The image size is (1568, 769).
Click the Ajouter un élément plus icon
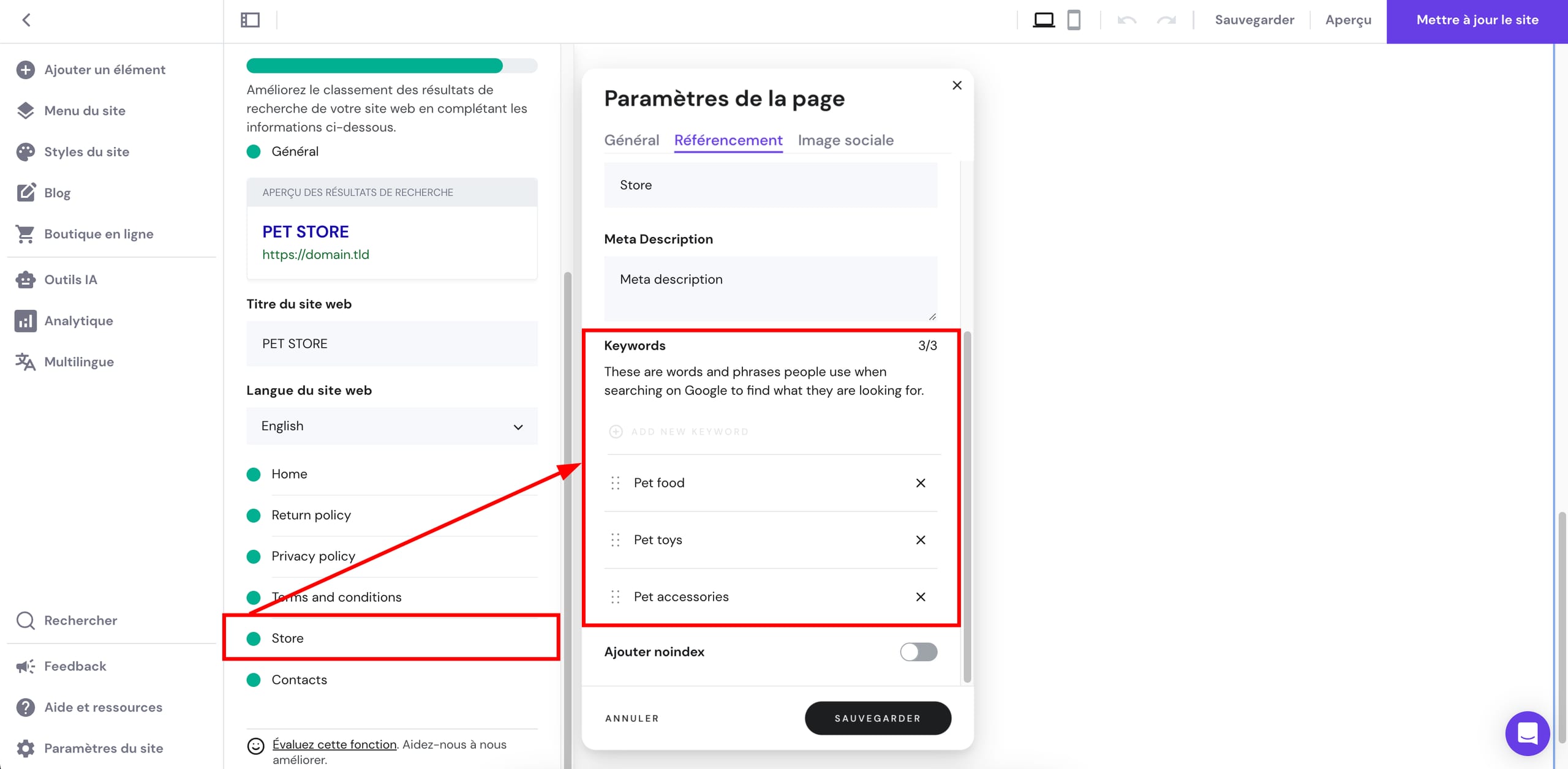(x=25, y=70)
